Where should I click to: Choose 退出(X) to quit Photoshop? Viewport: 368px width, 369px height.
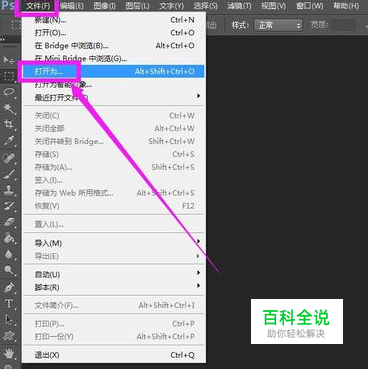113,355
